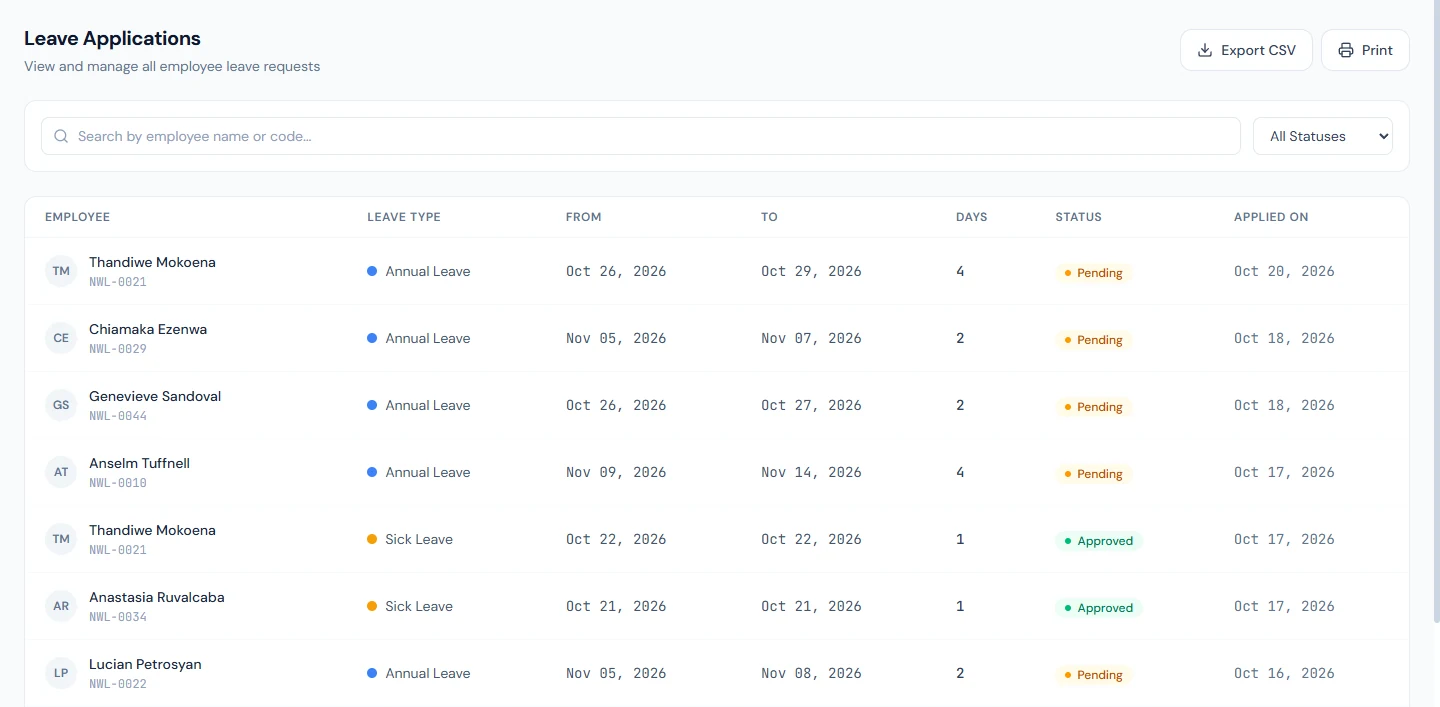Click Annual Leave in Lucian Petrosyan's row
The image size is (1440, 707).
coord(428,673)
